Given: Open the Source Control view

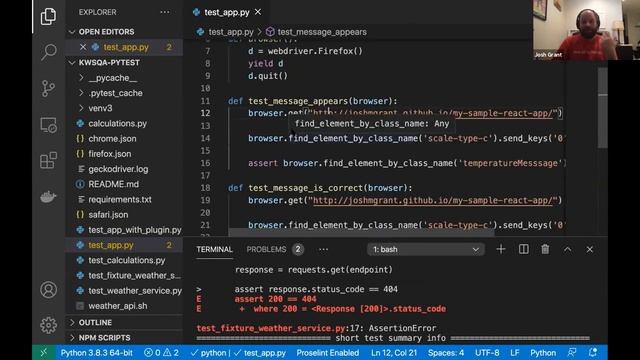Looking at the screenshot, I should pos(48,88).
